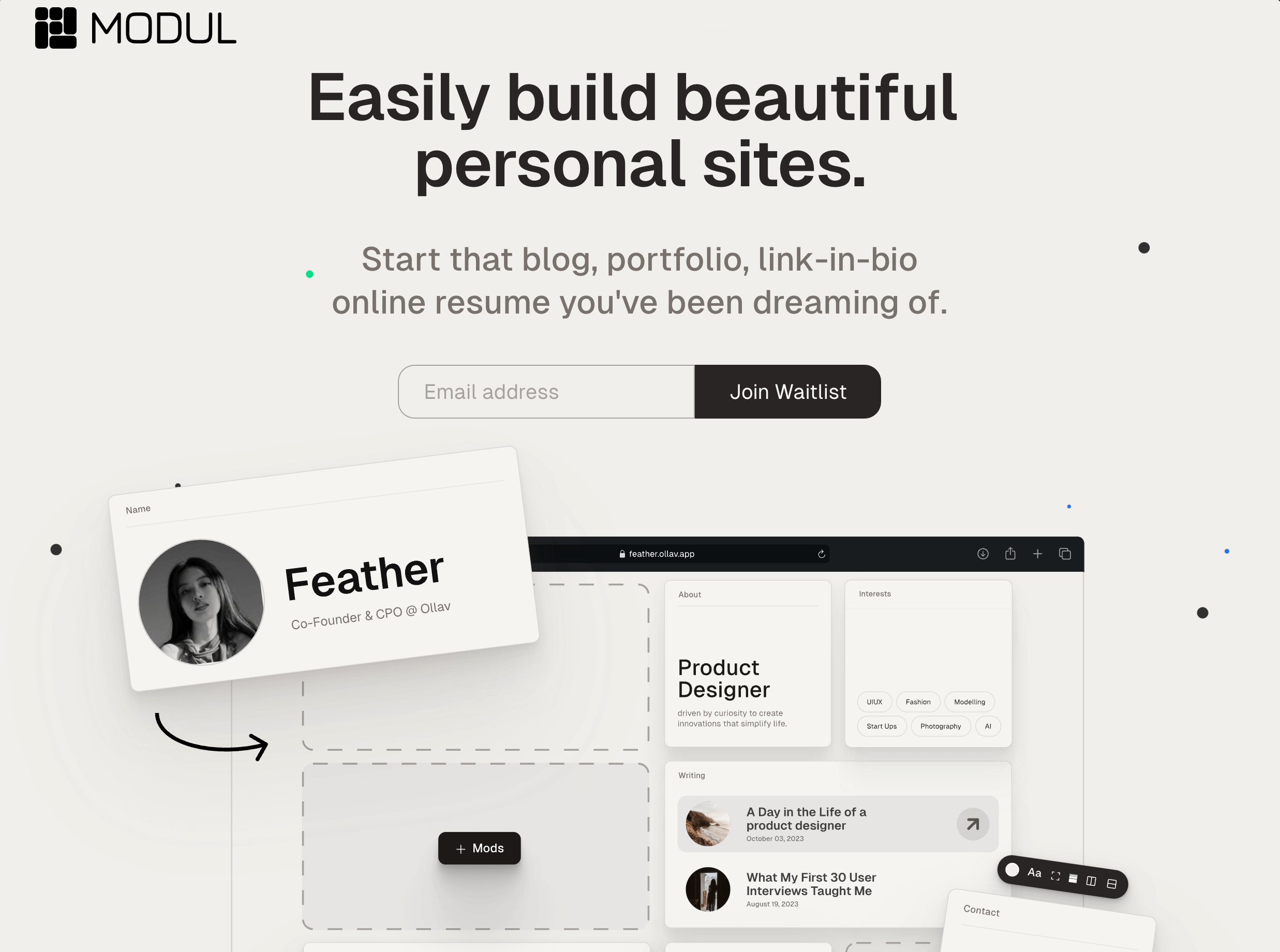Click the email address input field
The image size is (1280, 952).
(548, 391)
